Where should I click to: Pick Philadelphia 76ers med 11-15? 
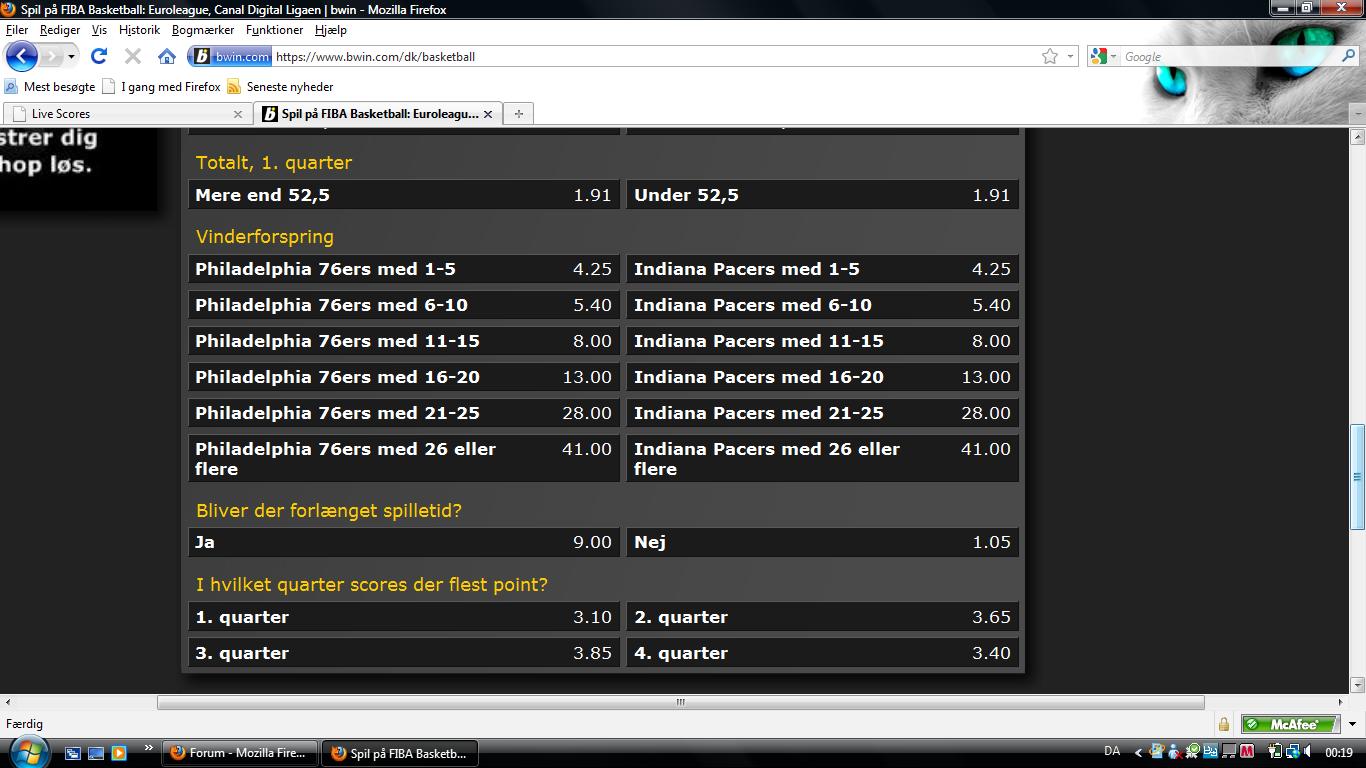404,341
